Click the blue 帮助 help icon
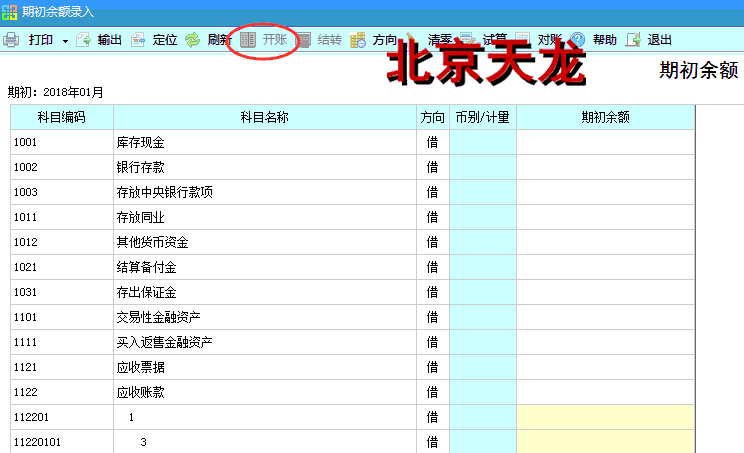The width and height of the screenshot is (744, 453). click(577, 39)
